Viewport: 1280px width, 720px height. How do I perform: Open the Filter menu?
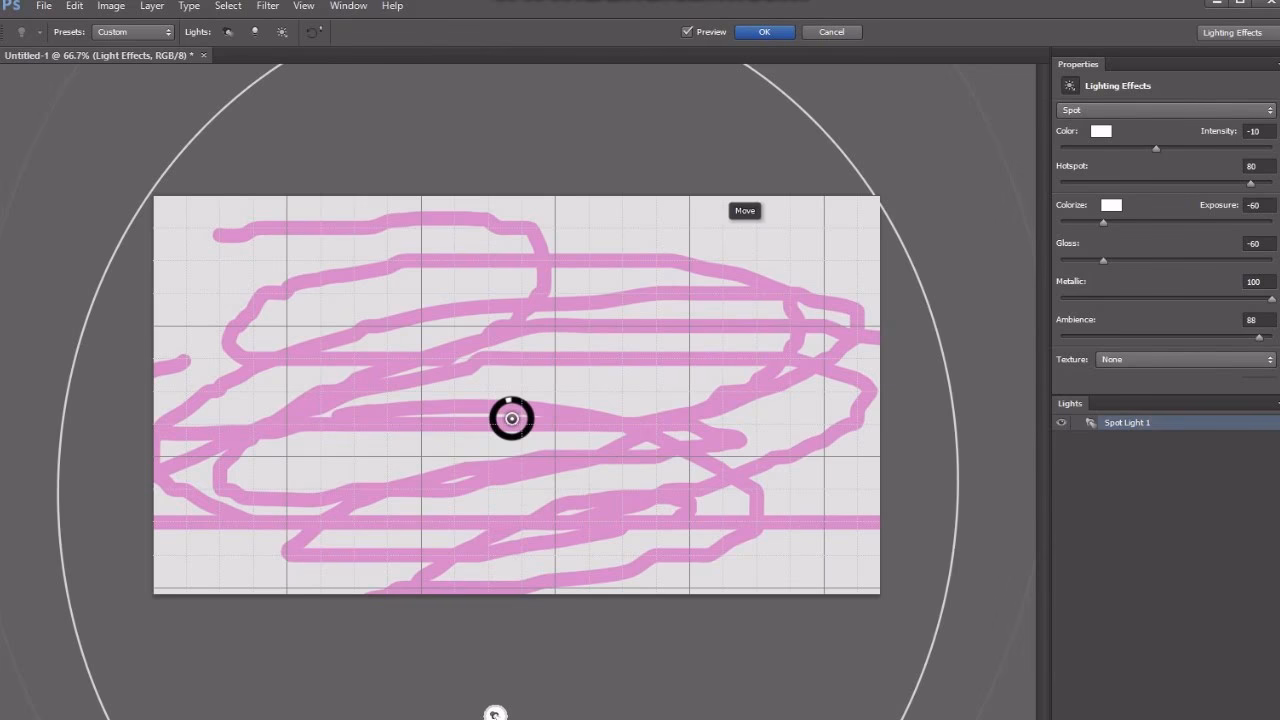tap(267, 6)
